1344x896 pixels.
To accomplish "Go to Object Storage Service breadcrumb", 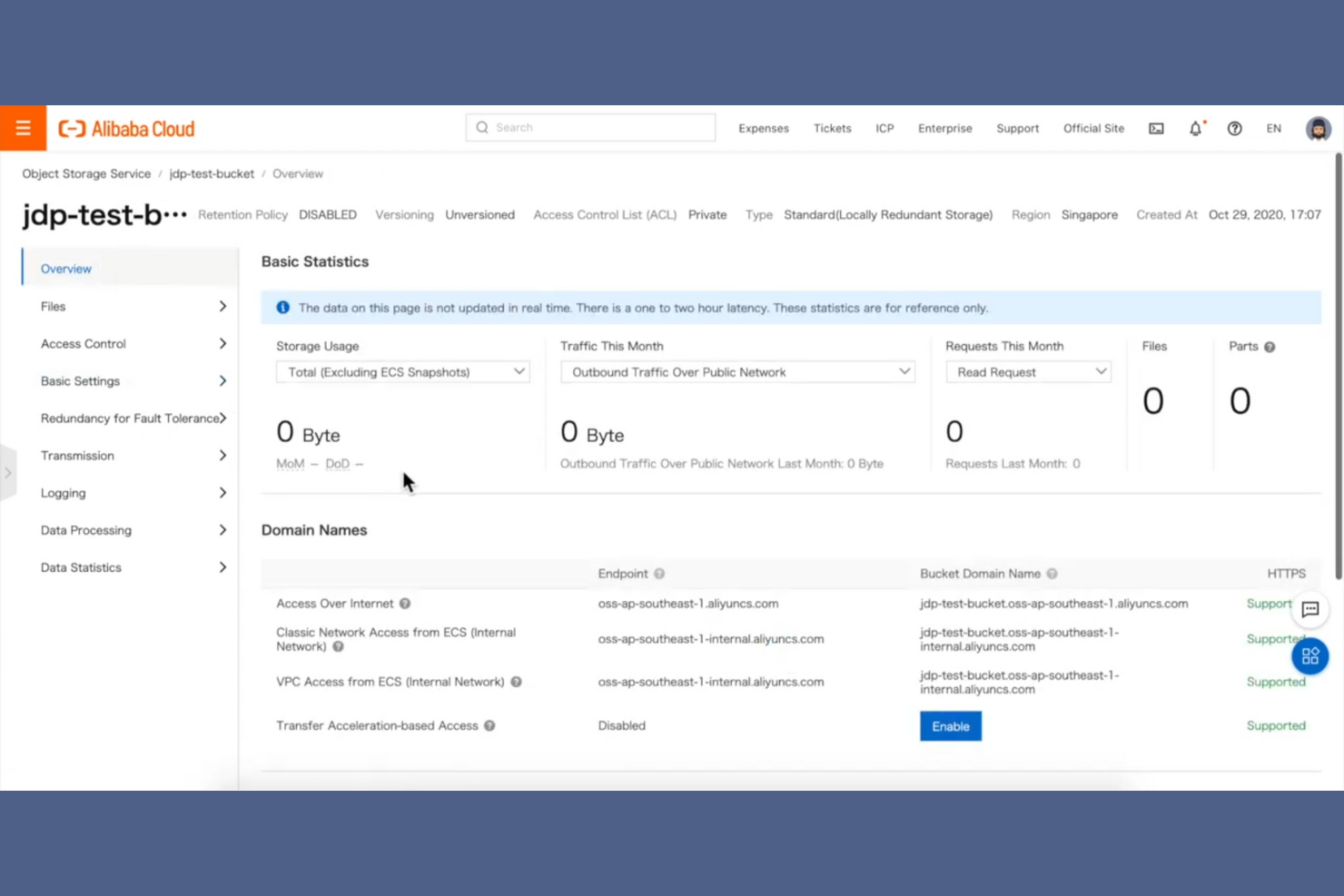I will pos(86,174).
